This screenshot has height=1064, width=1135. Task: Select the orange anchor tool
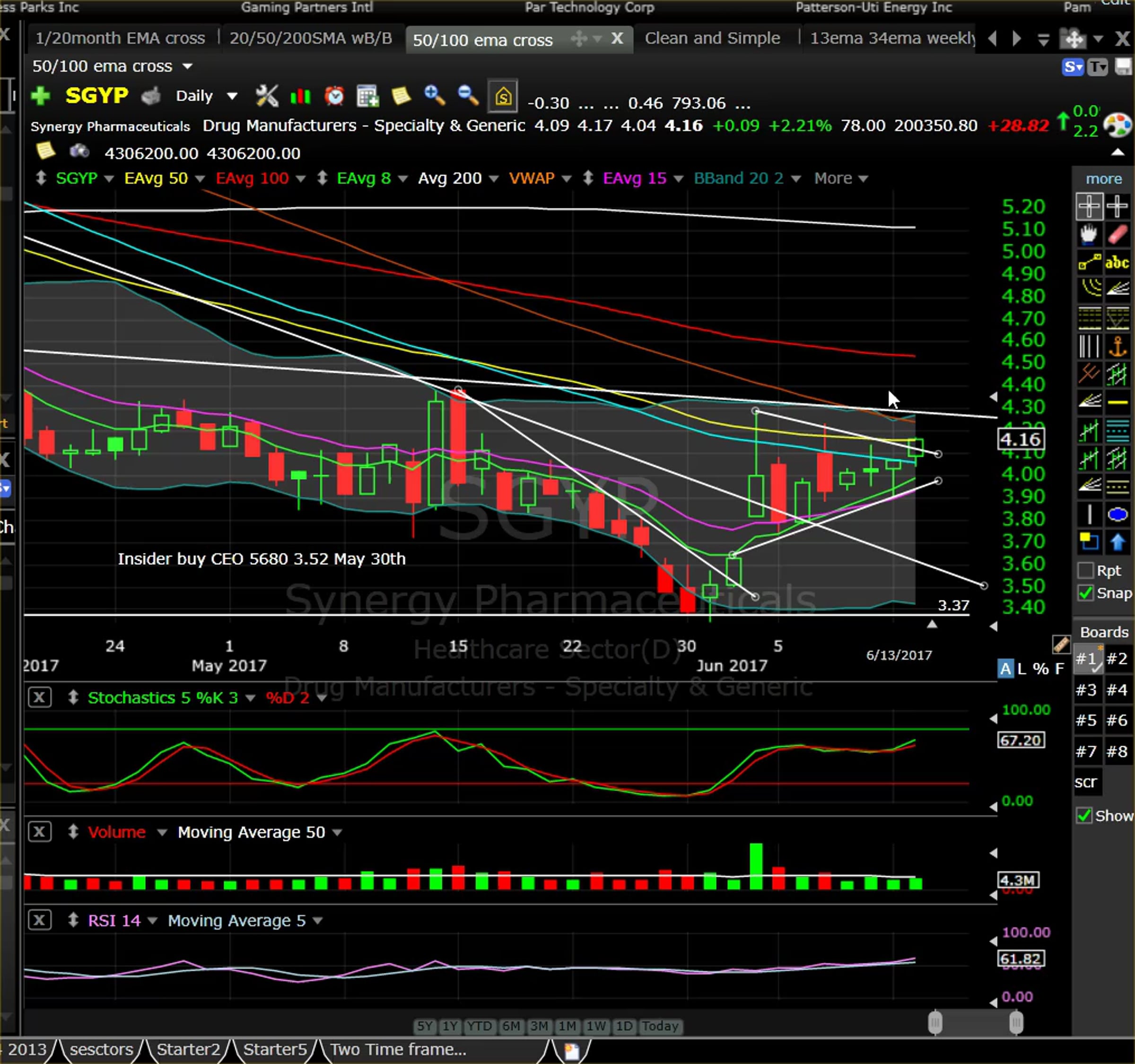[1118, 347]
